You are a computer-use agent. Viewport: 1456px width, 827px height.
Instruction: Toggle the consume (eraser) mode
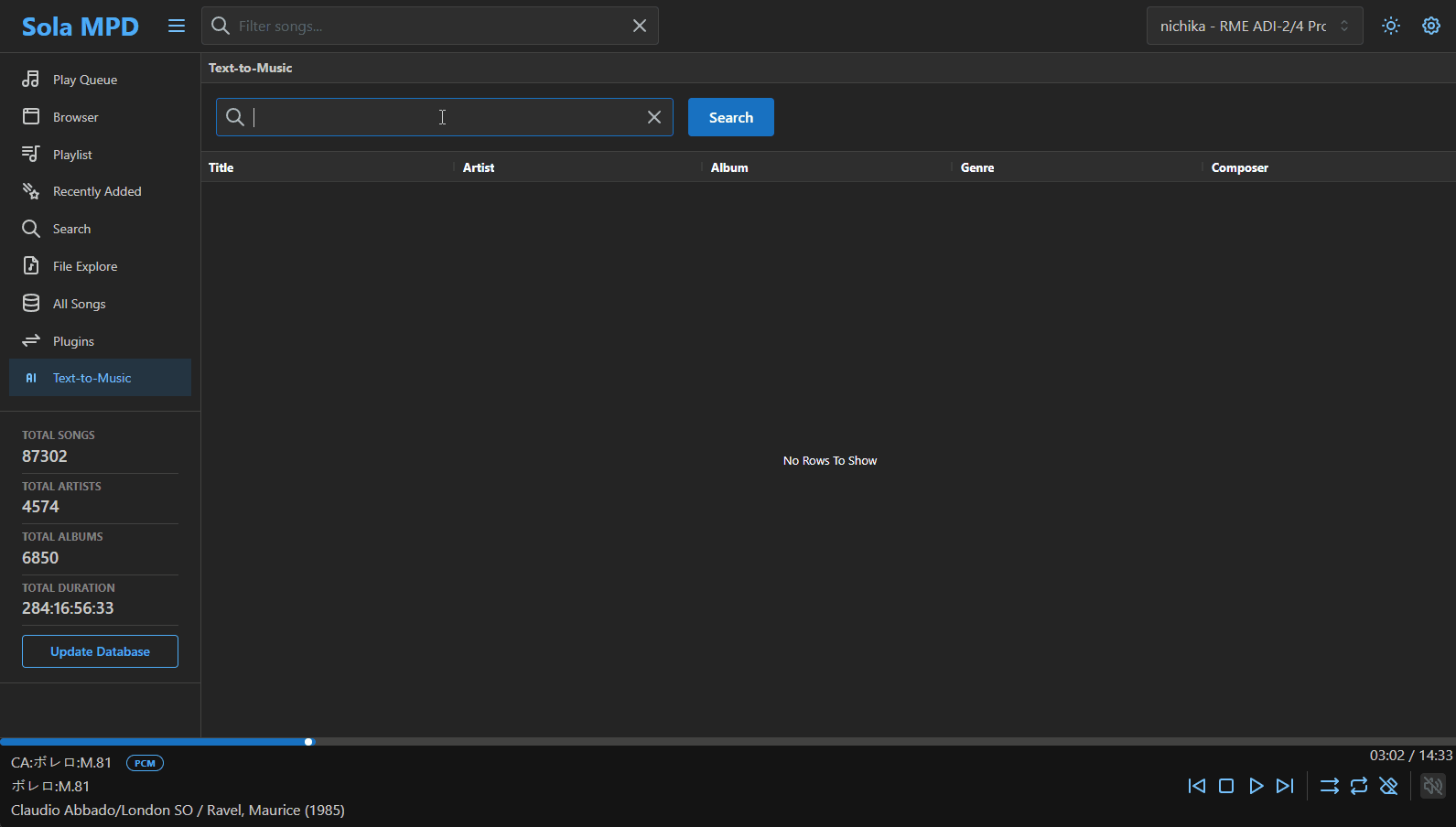(1388, 786)
